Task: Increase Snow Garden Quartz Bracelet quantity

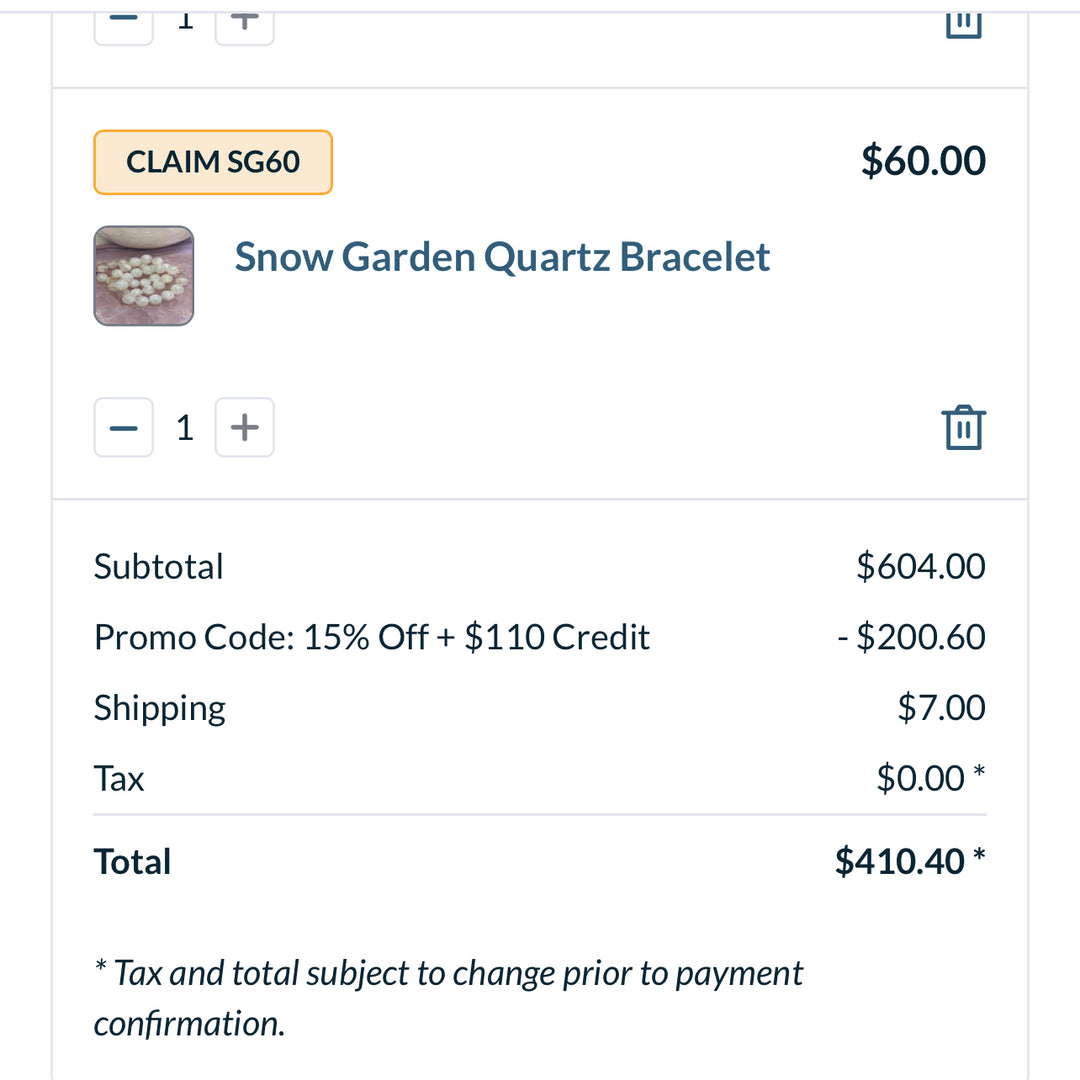Action: [x=244, y=428]
